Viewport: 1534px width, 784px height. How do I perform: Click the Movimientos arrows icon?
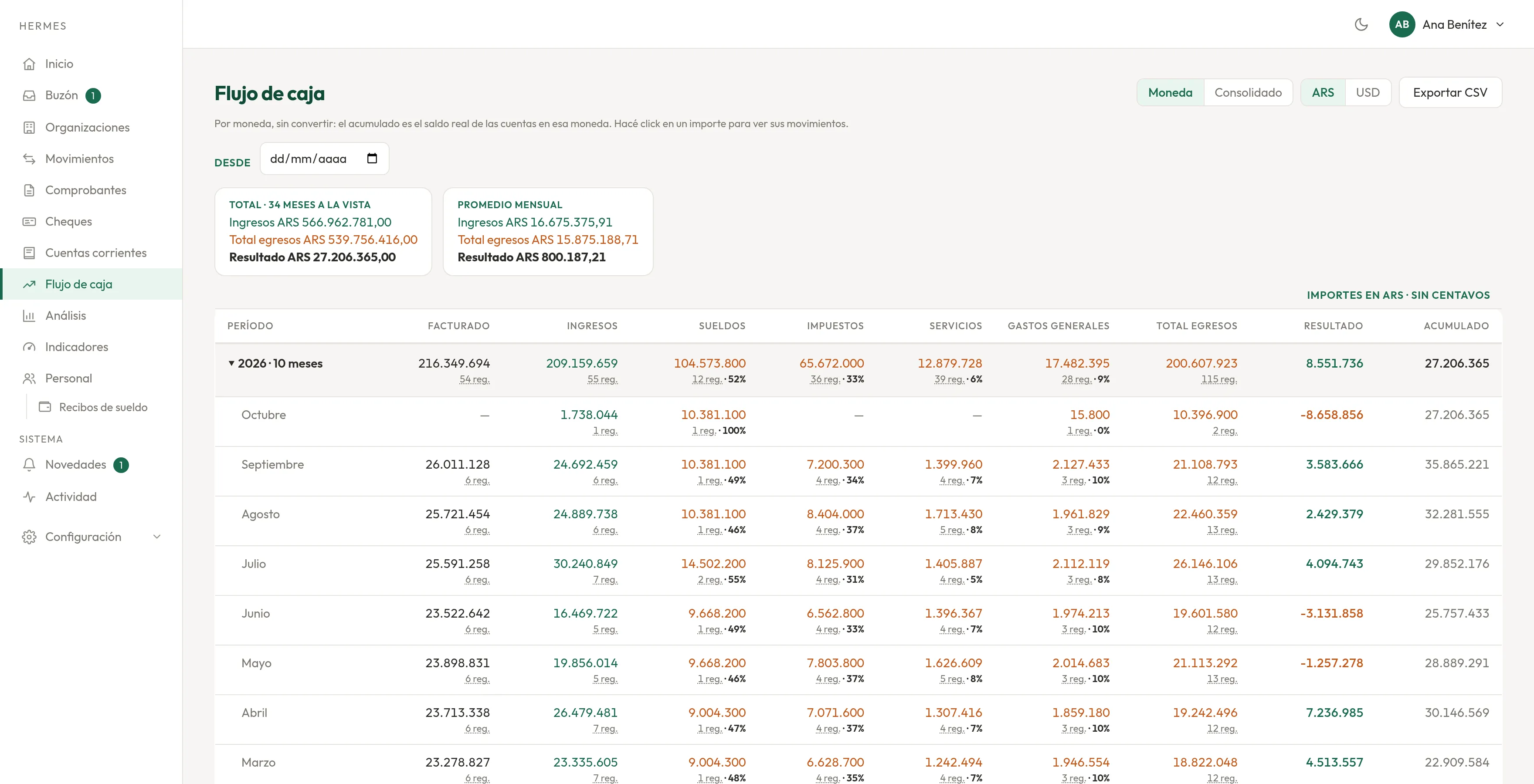pyautogui.click(x=29, y=159)
